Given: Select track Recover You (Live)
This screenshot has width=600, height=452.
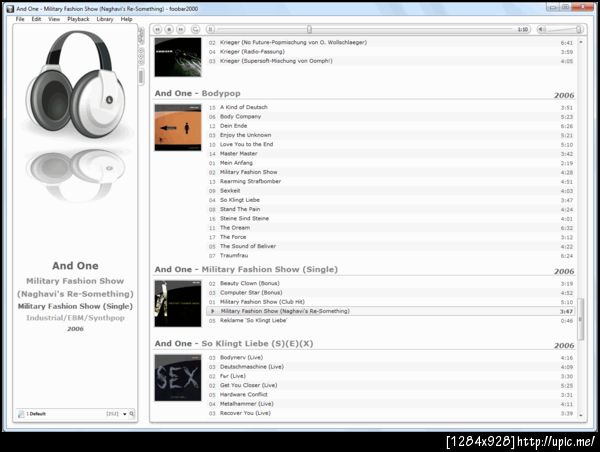Looking at the screenshot, I should [x=390, y=413].
